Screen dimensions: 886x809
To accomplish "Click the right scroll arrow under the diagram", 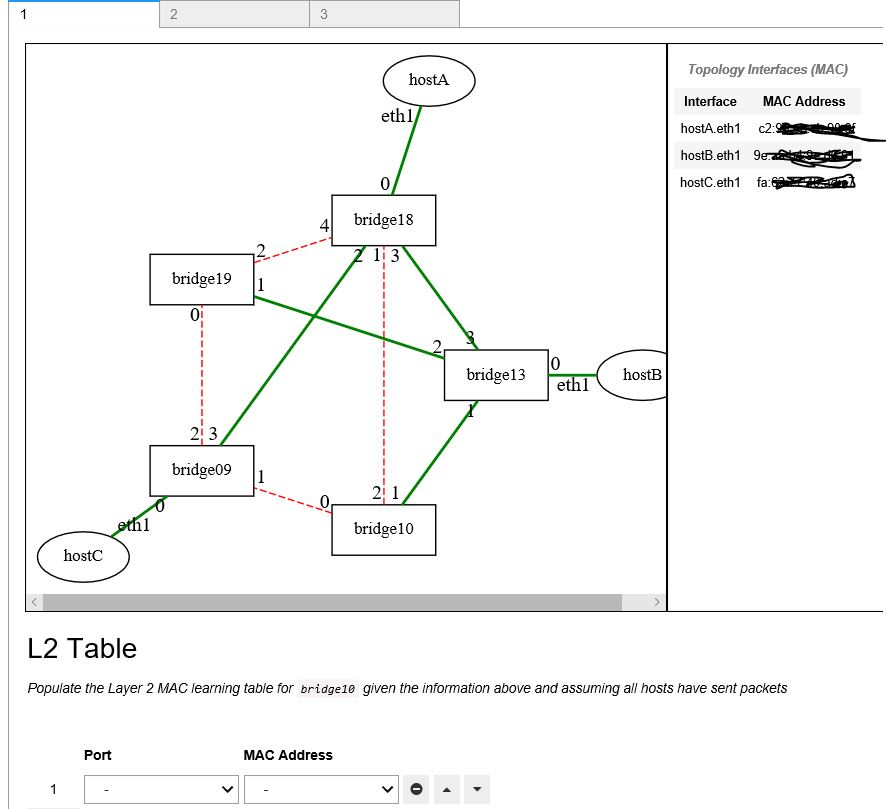I will (x=658, y=601).
